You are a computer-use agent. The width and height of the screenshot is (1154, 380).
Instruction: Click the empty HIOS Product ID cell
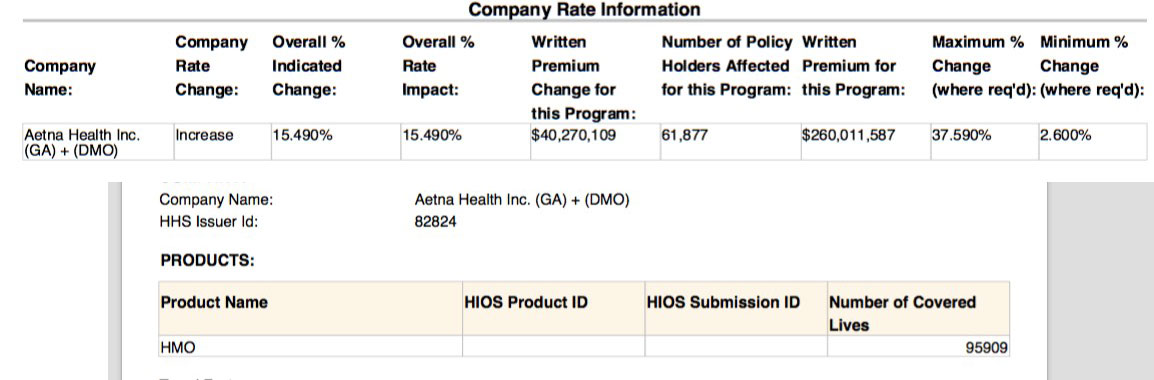tap(553, 347)
